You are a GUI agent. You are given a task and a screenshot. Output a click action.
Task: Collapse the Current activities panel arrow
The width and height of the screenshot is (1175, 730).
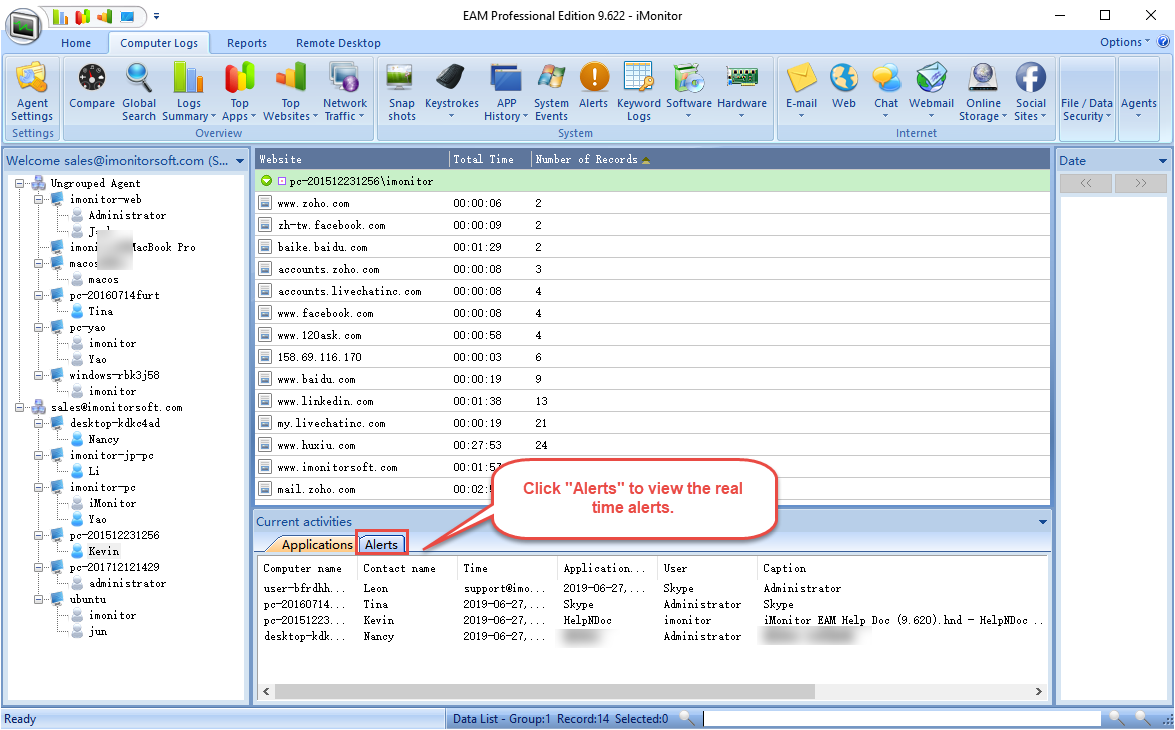pos(1042,522)
